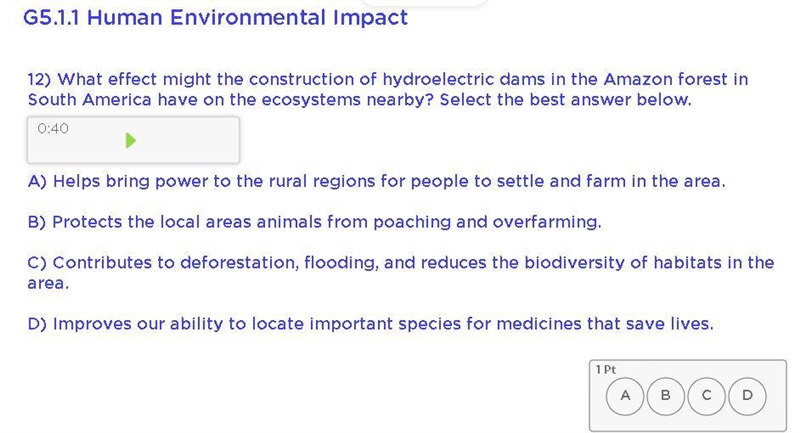Click the 0:40 audio duration label
Screen dimensions: 800x433
point(53,129)
